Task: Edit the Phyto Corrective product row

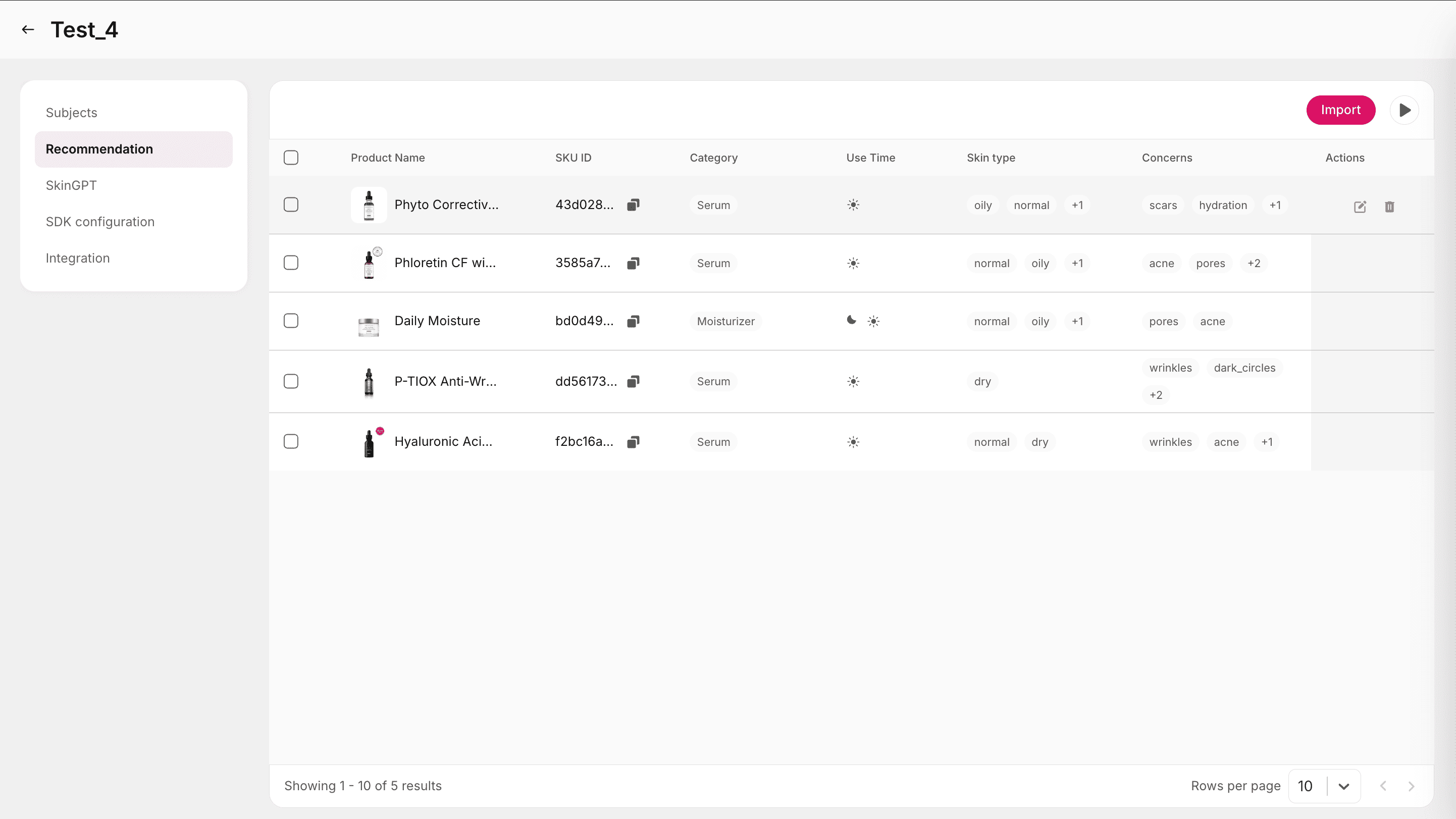Action: pyautogui.click(x=1360, y=207)
